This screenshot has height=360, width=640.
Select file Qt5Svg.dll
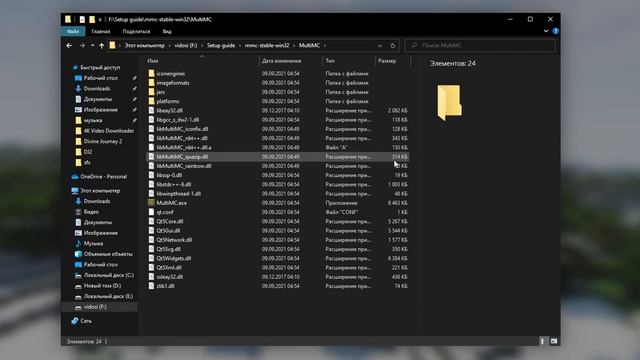[168, 249]
